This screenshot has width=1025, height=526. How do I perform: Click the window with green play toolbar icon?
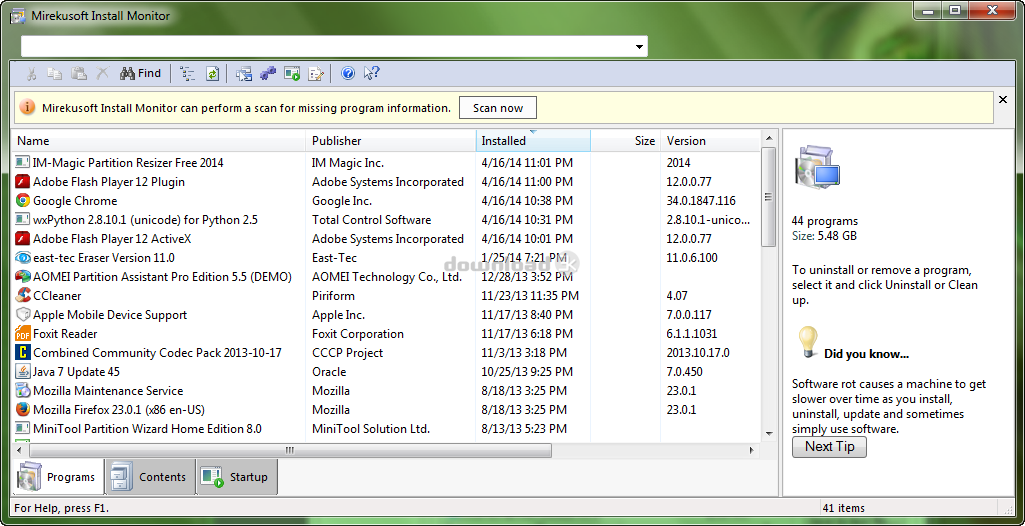point(292,74)
